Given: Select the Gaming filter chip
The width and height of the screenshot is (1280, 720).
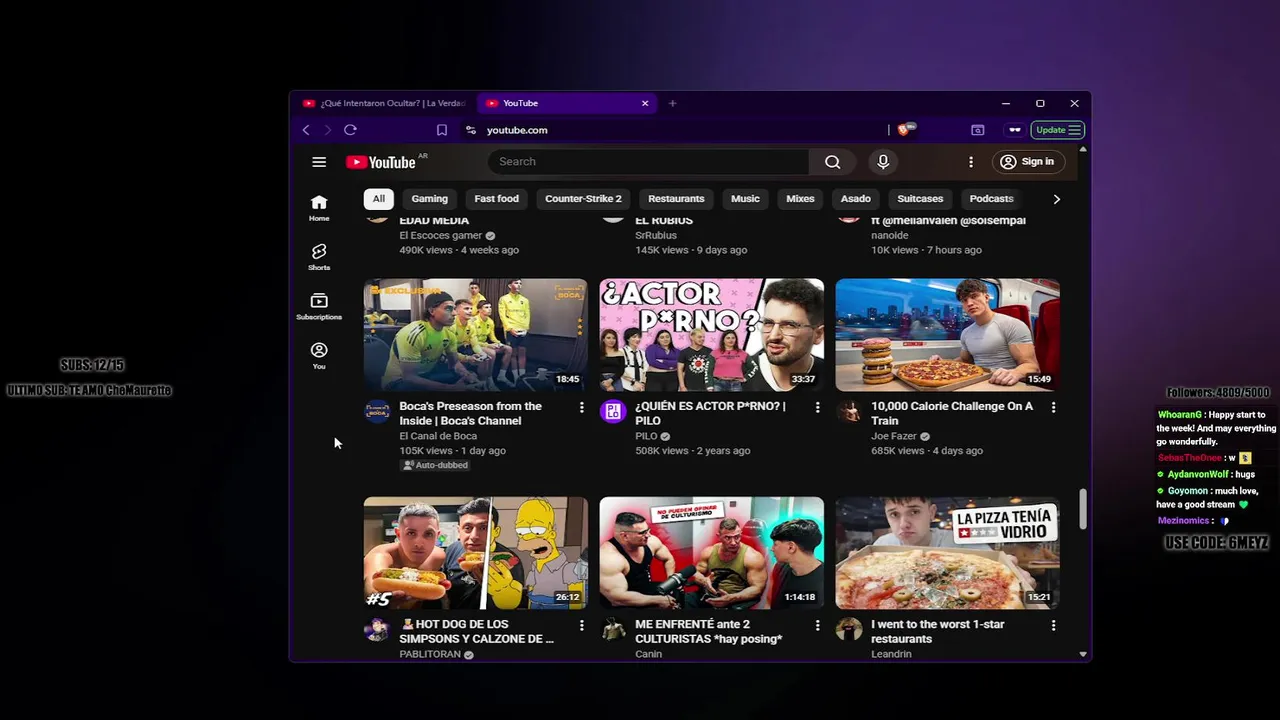Looking at the screenshot, I should pos(430,199).
